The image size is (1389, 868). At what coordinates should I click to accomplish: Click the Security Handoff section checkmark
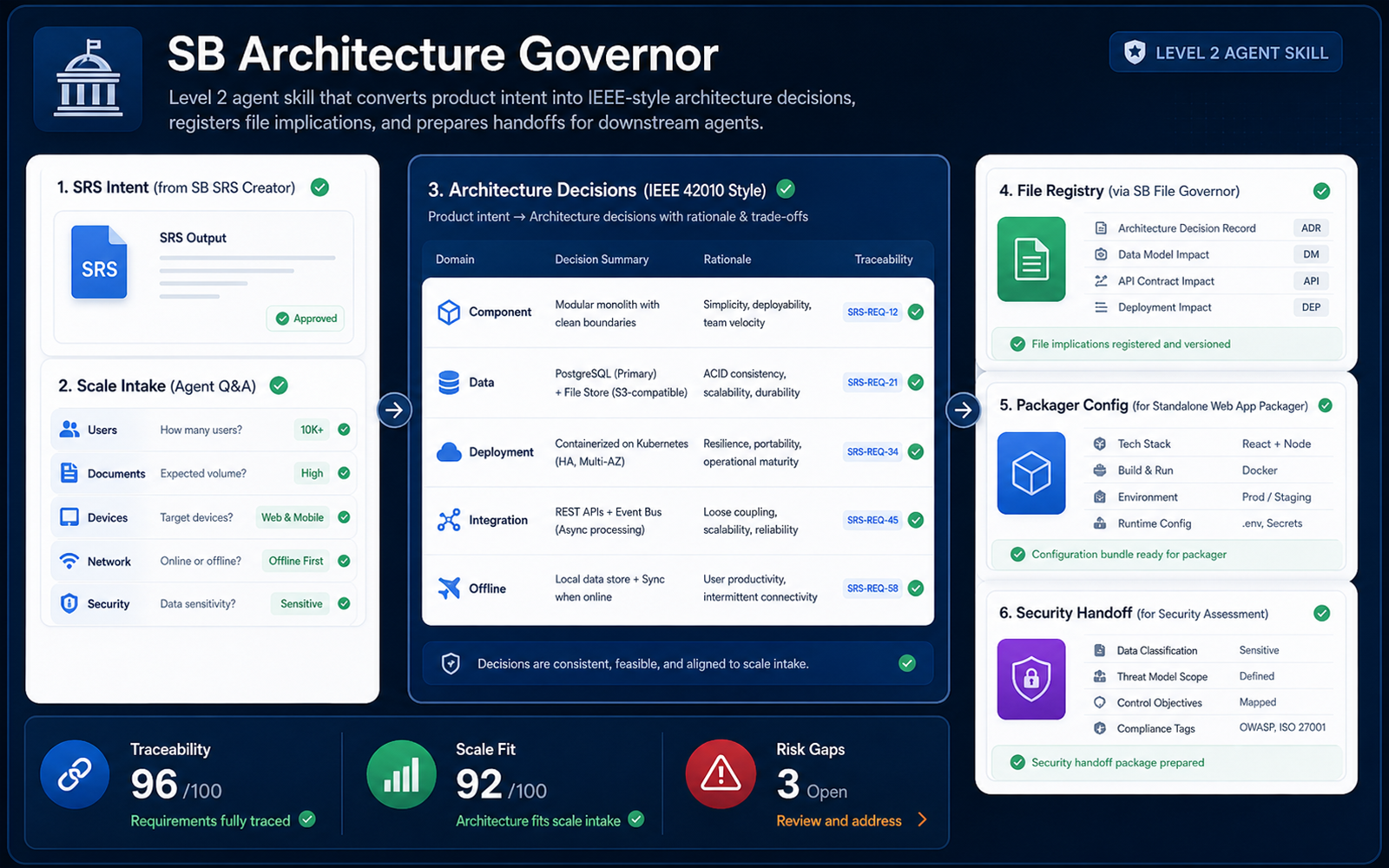click(x=1321, y=614)
